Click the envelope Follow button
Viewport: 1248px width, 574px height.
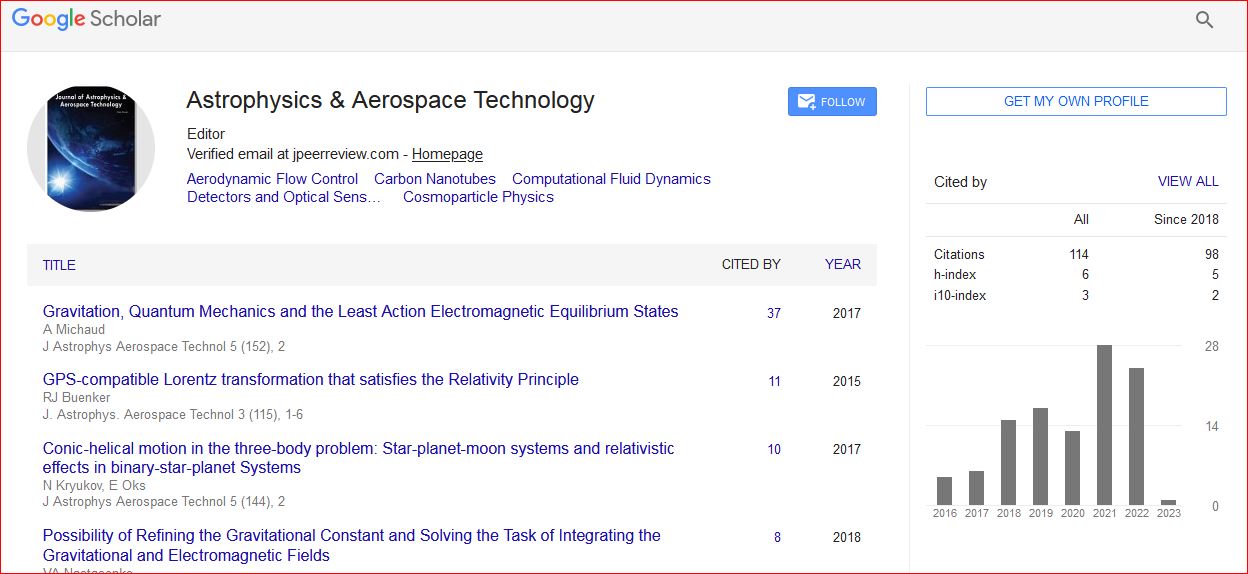click(832, 102)
